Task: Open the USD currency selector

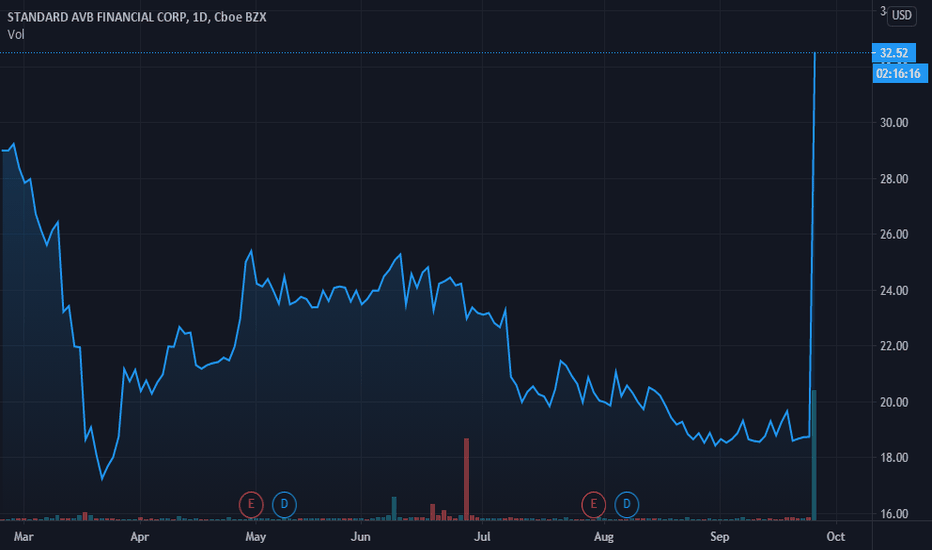Action: (902, 15)
